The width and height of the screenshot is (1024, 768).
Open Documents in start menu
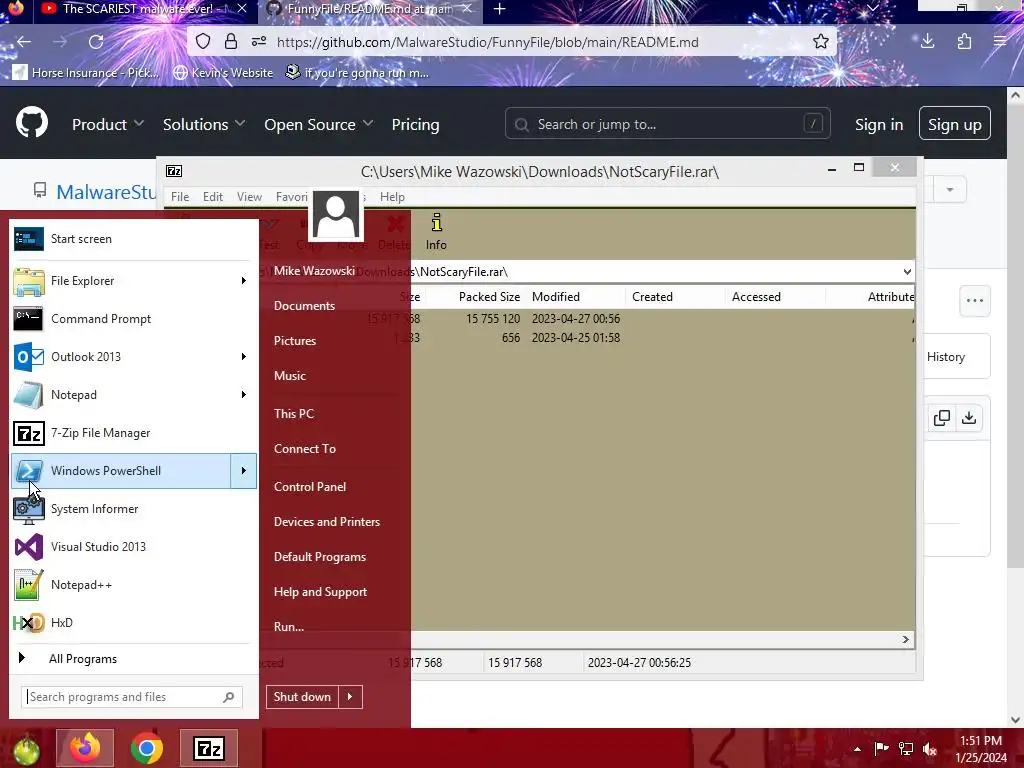tap(304, 306)
